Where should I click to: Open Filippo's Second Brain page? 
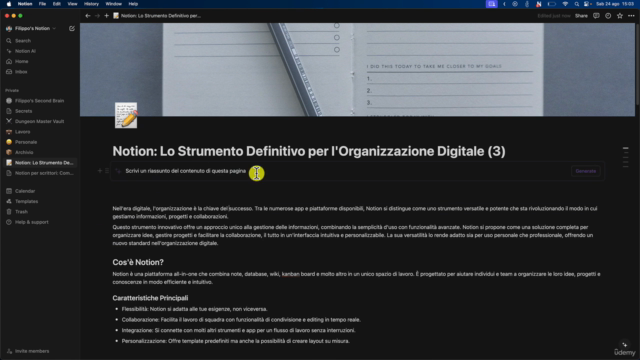tap(39, 101)
